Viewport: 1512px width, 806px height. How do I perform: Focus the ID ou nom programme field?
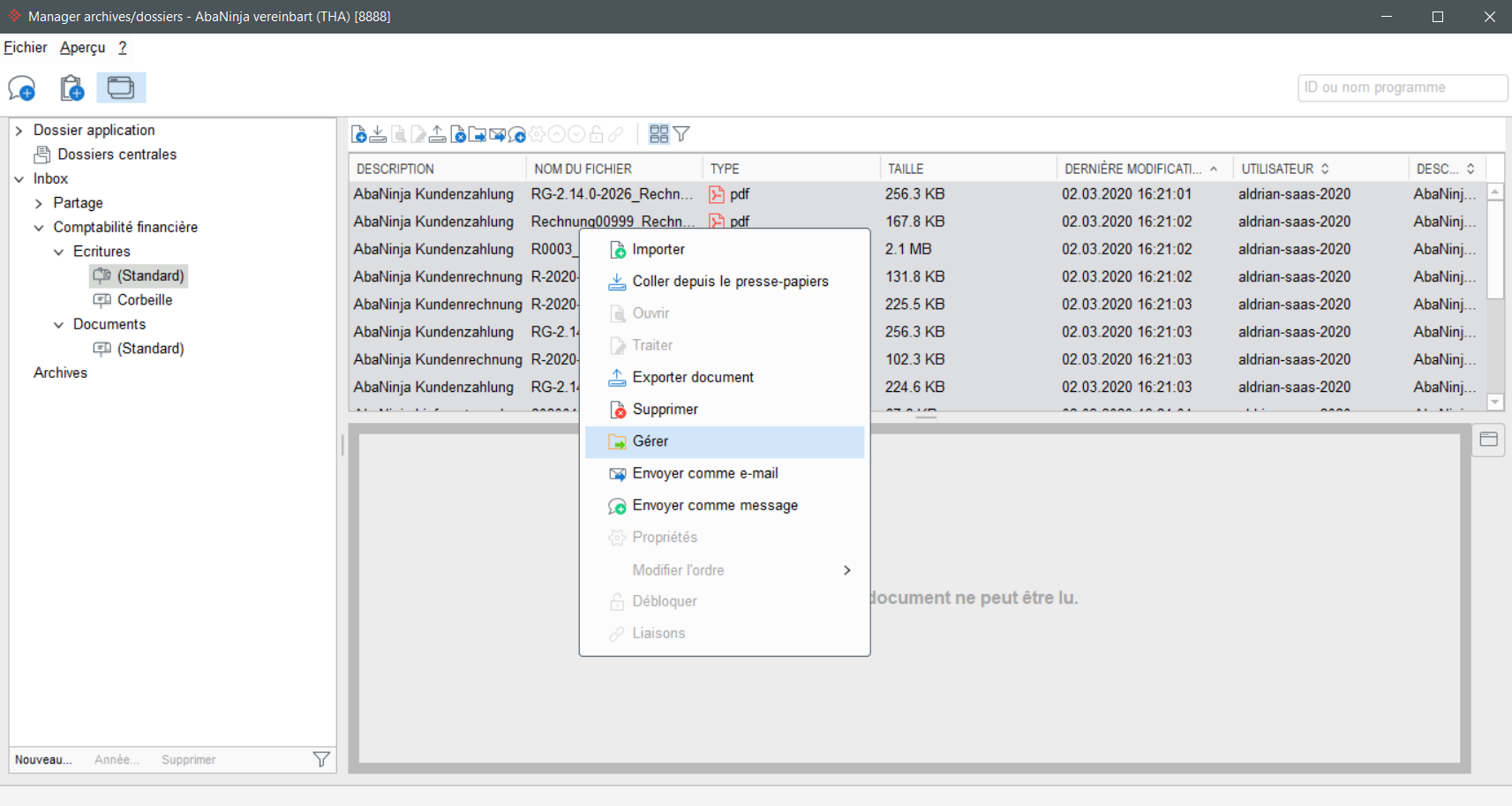coord(1402,88)
